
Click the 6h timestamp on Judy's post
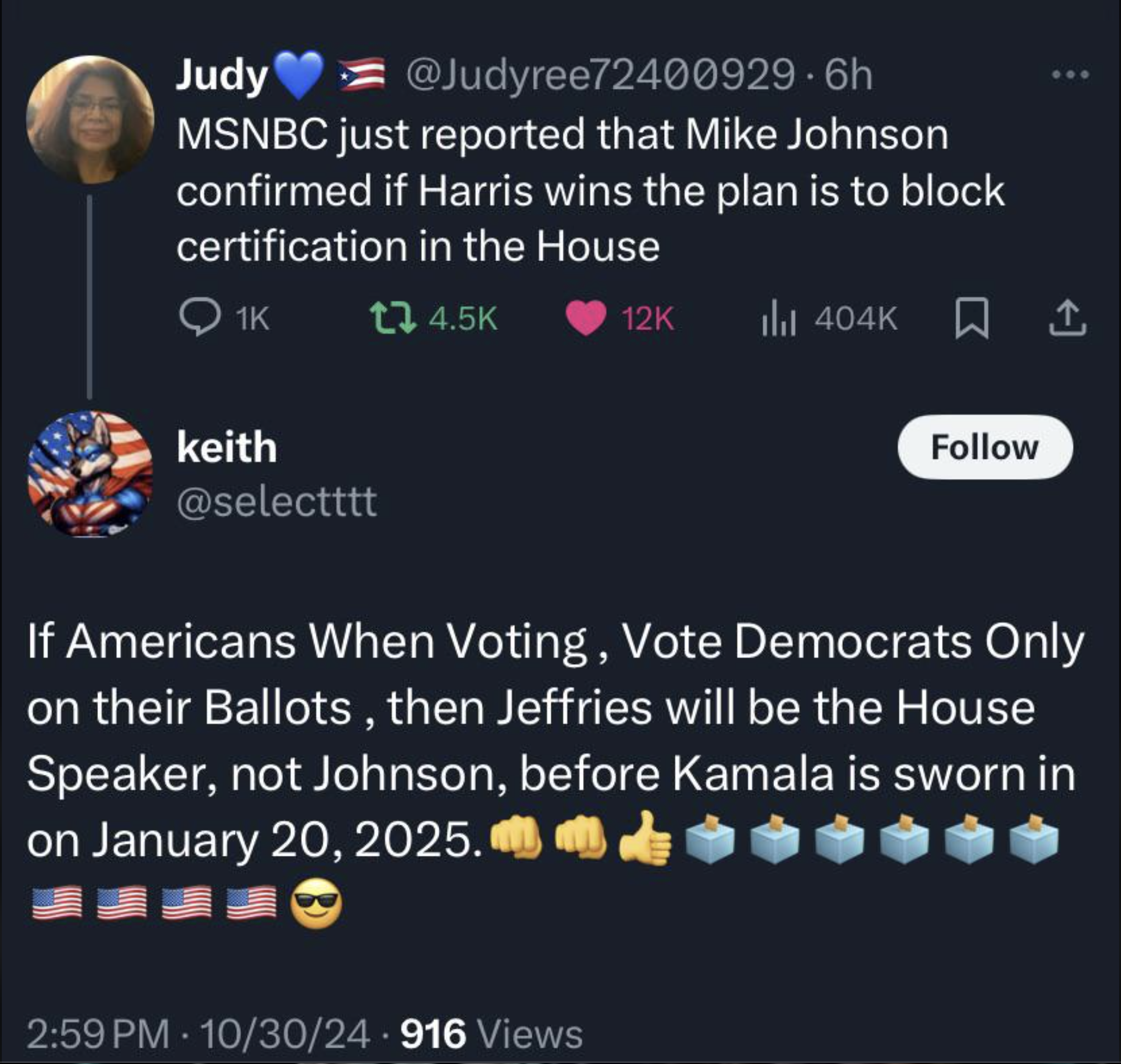[x=848, y=75]
